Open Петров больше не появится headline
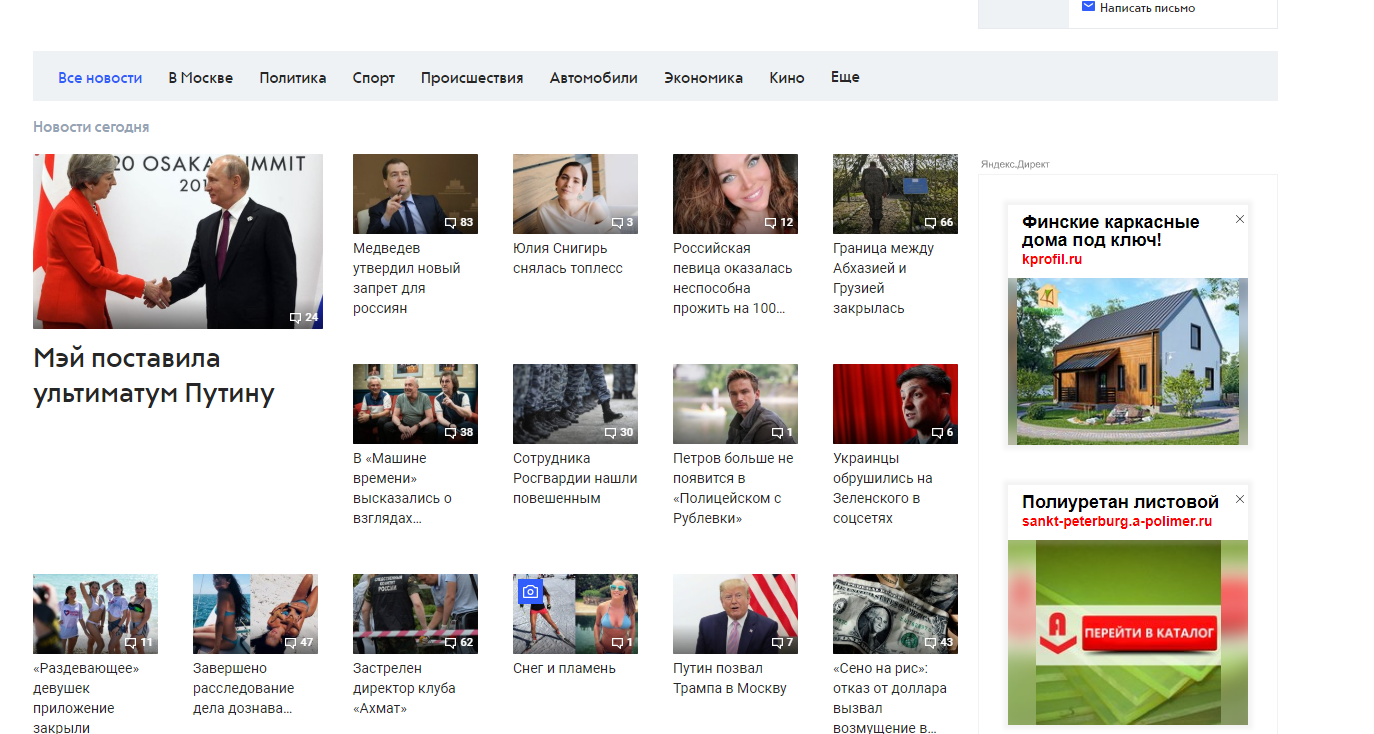This screenshot has width=1374, height=734. (733, 488)
